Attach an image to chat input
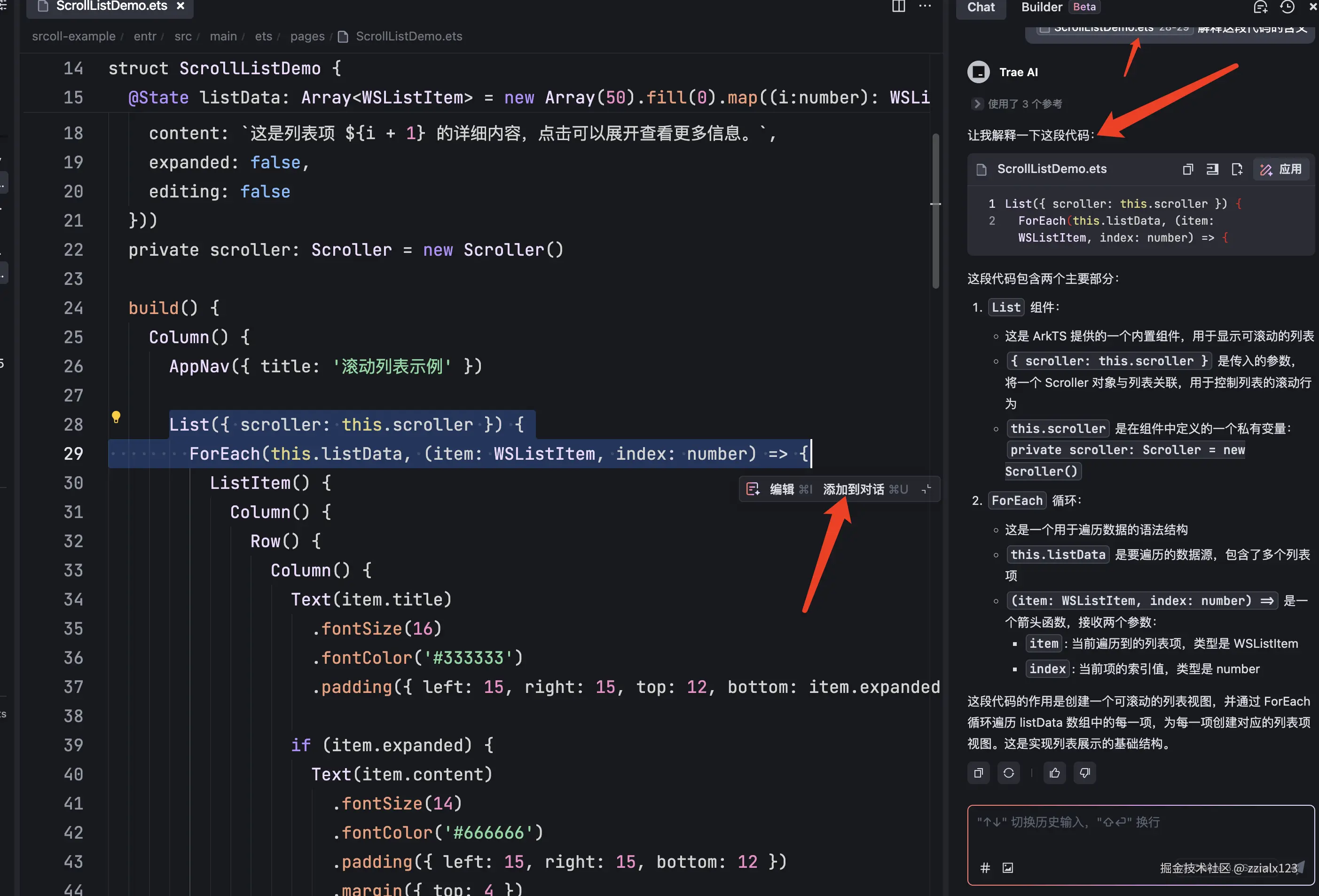 coord(1007,867)
